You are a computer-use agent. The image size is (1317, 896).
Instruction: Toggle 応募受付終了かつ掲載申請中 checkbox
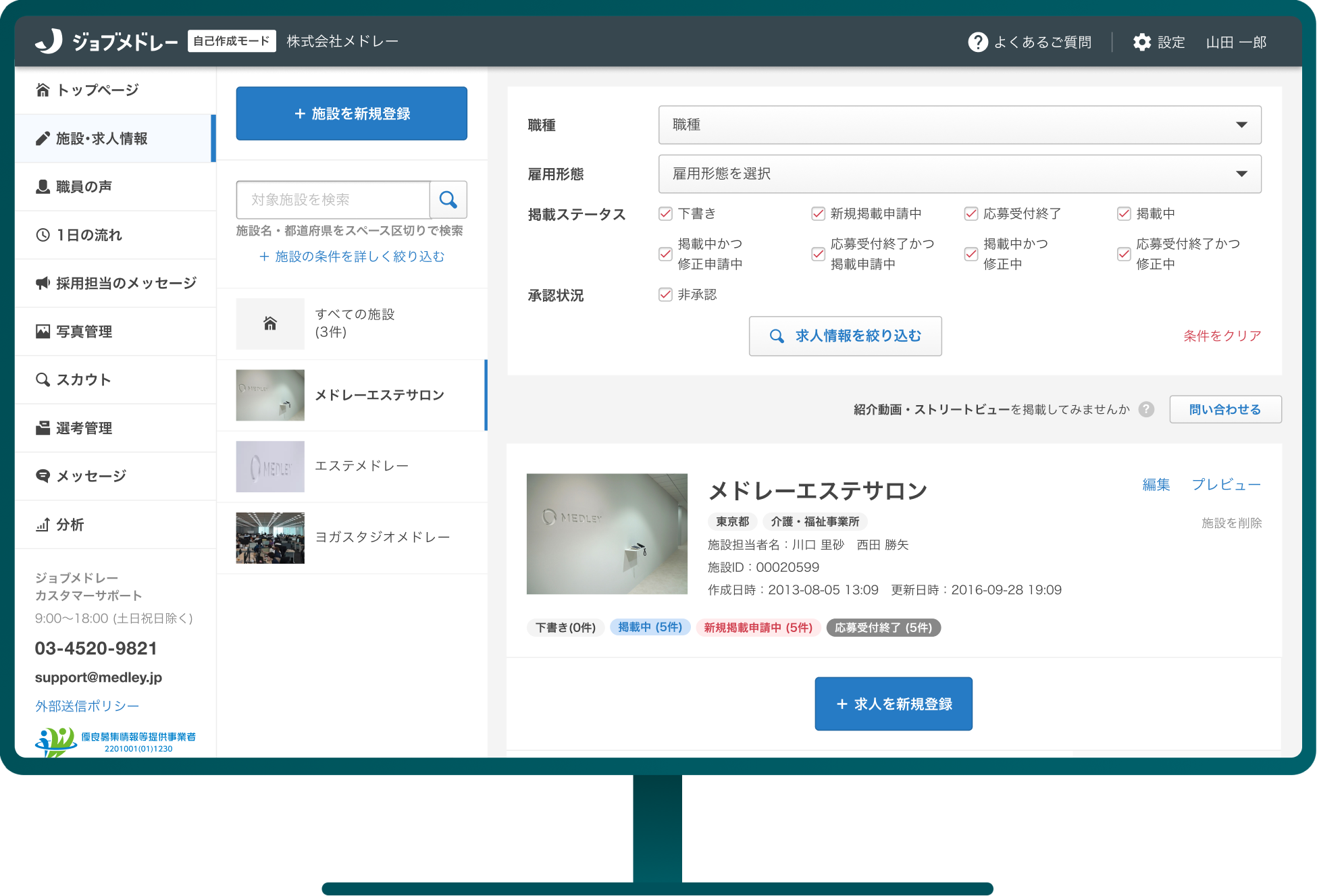pyautogui.click(x=818, y=254)
